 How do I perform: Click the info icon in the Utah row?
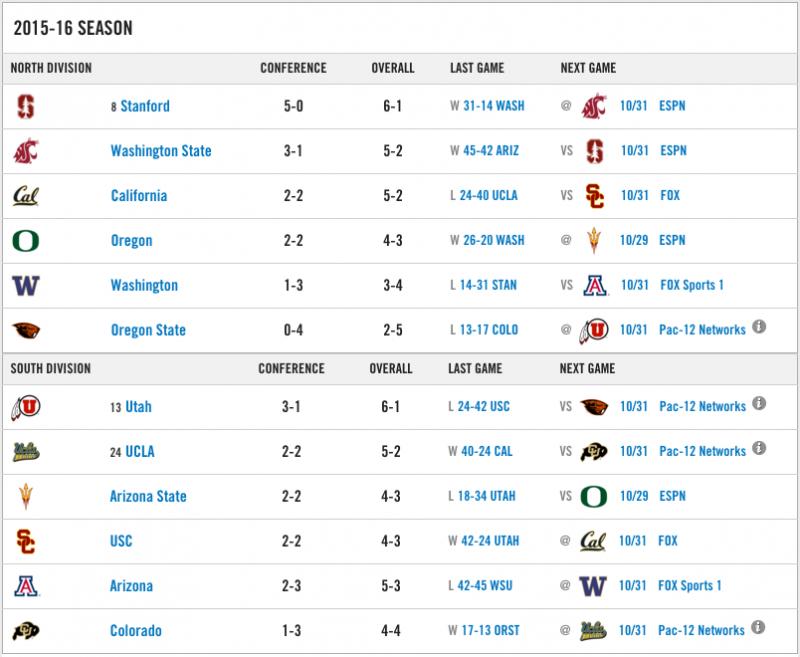[x=759, y=403]
